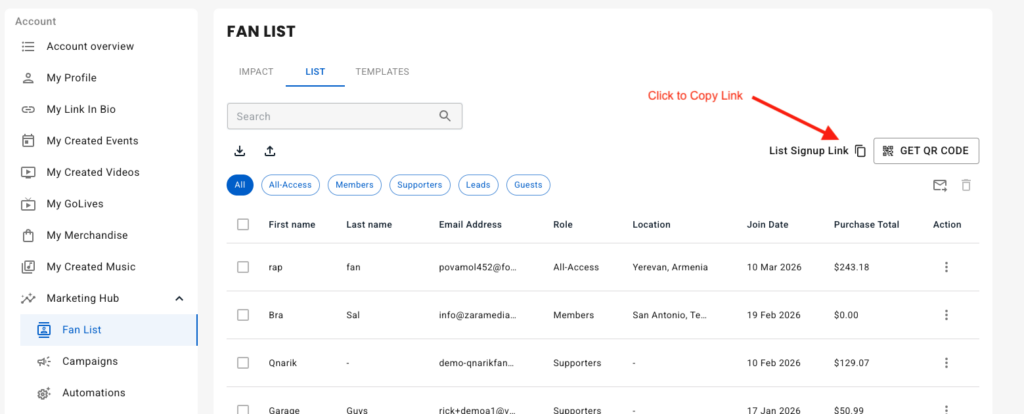
Task: Collapse the Marketing Hub section
Action: click(179, 298)
